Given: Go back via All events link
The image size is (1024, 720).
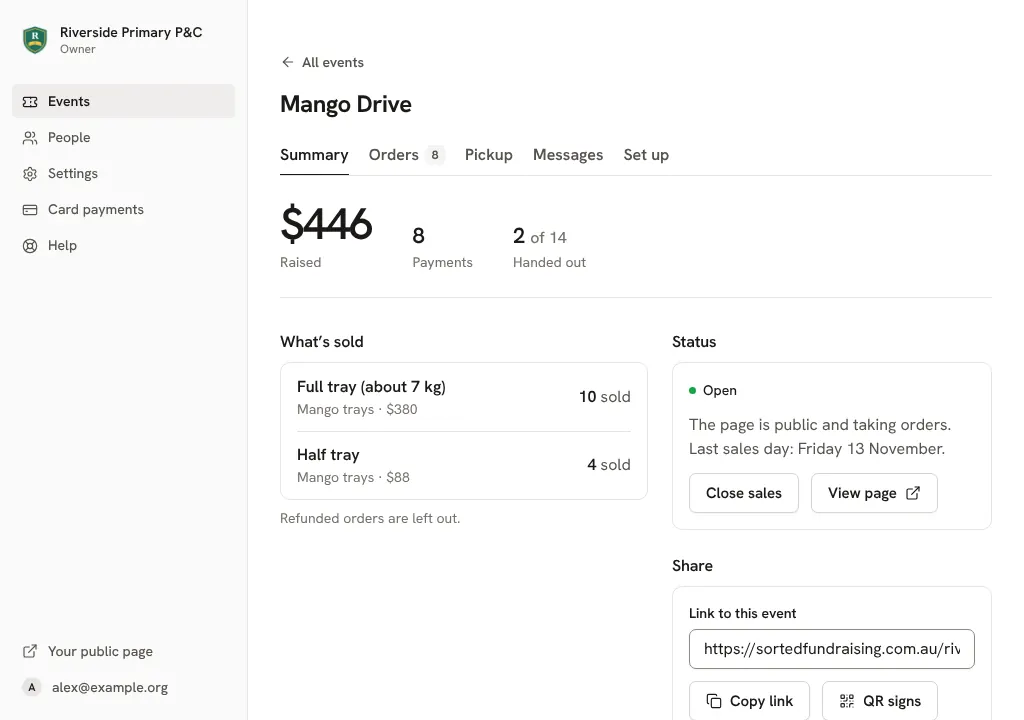Looking at the screenshot, I should click(x=323, y=62).
